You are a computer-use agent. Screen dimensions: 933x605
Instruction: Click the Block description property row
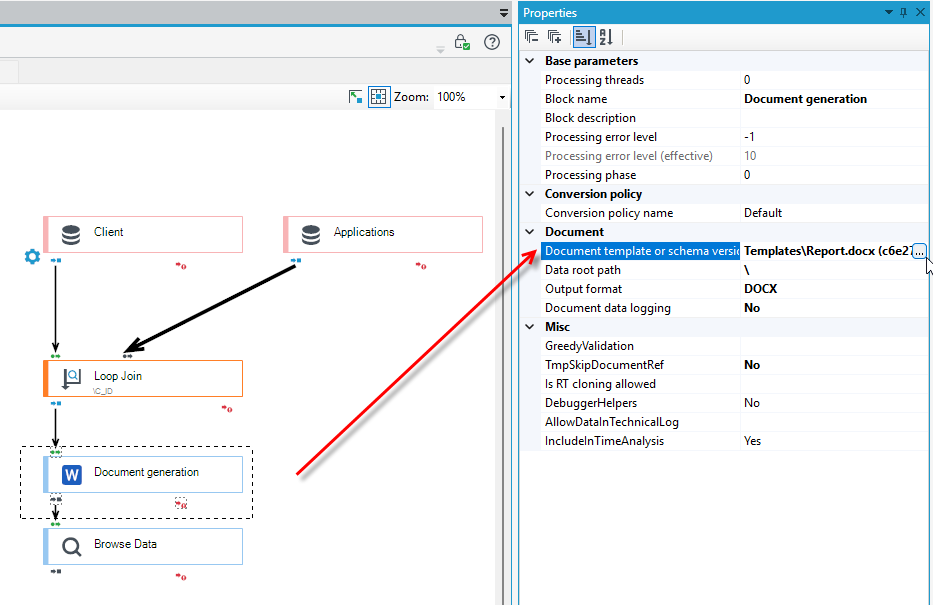734,118
